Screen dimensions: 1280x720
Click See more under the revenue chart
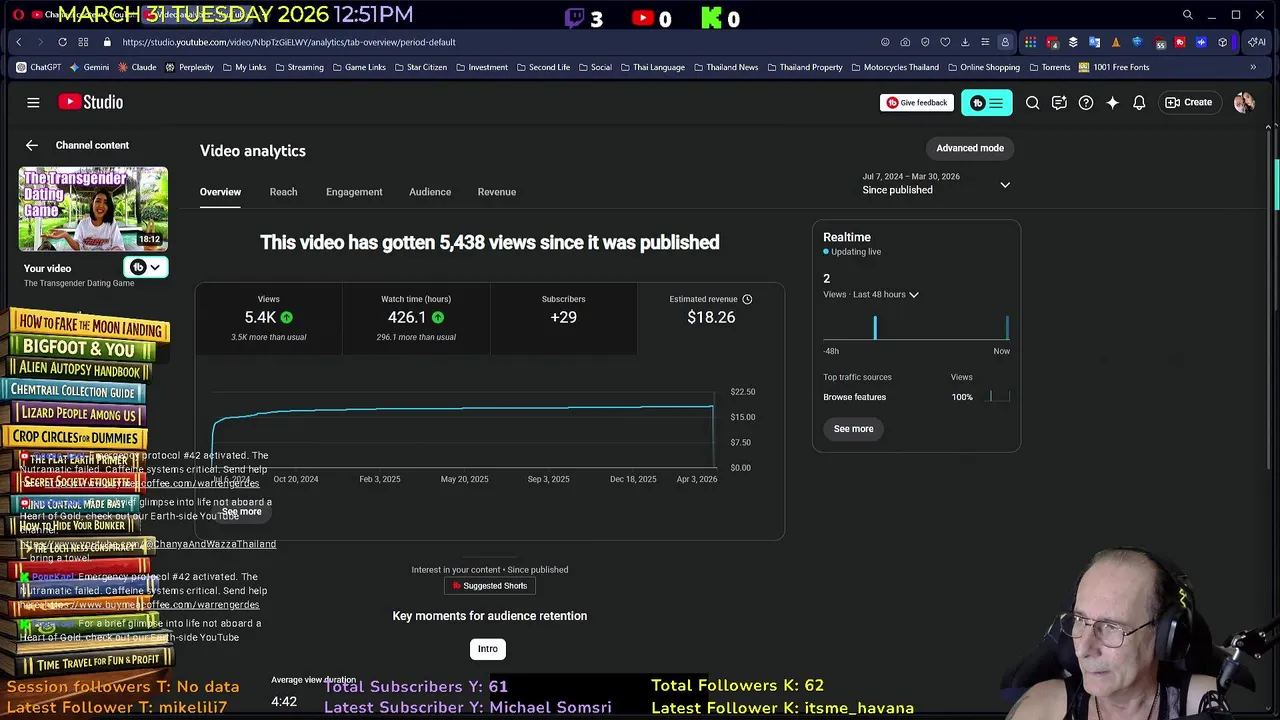(x=242, y=512)
